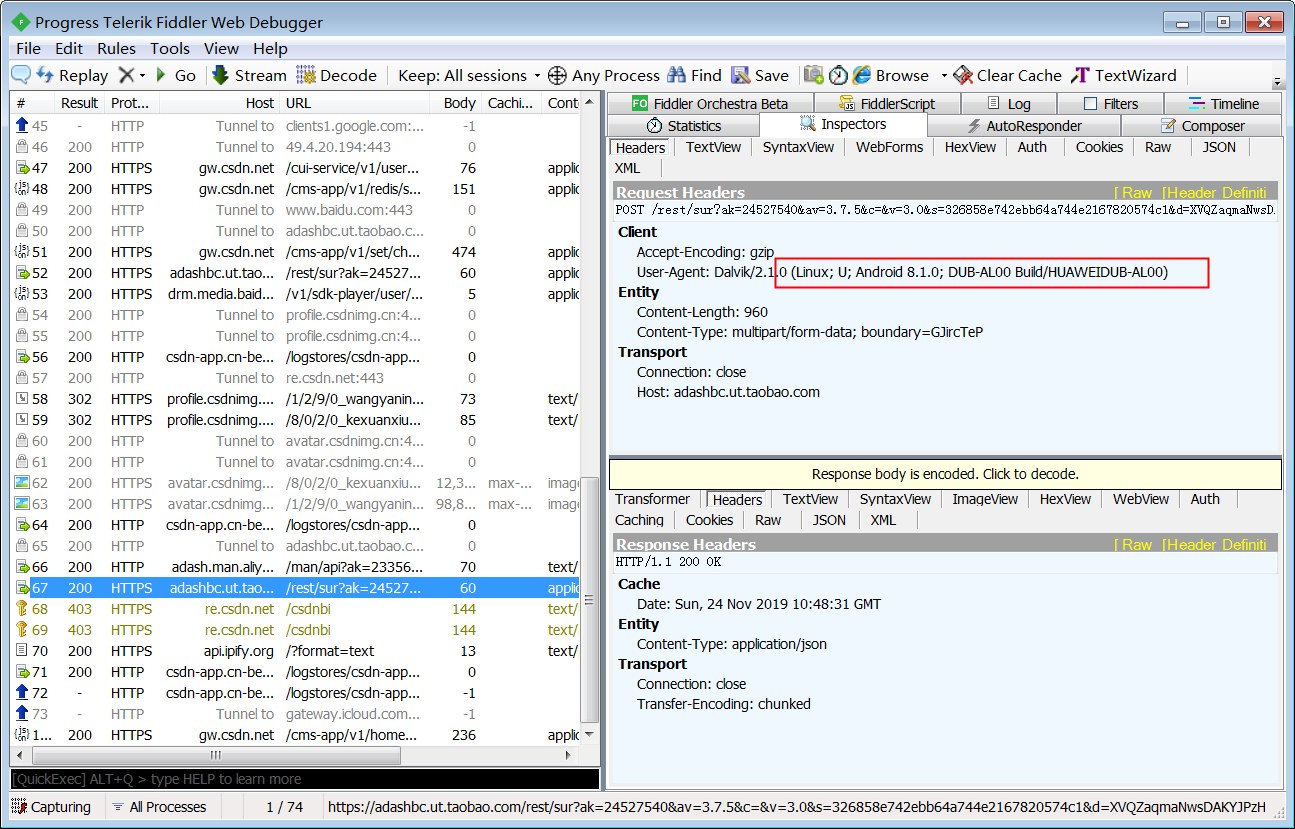
Task: Open the toolbar overflow arrow
Action: point(1277,81)
